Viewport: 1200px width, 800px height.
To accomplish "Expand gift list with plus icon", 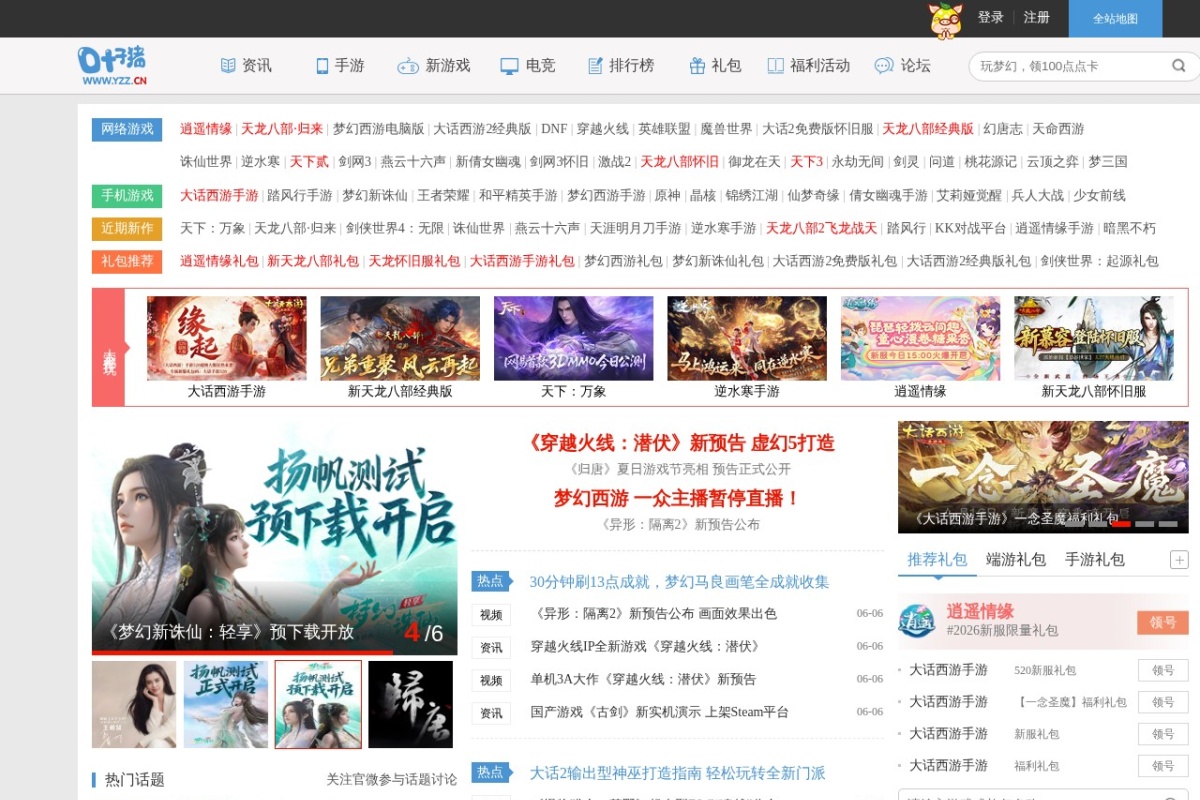I will point(1179,560).
